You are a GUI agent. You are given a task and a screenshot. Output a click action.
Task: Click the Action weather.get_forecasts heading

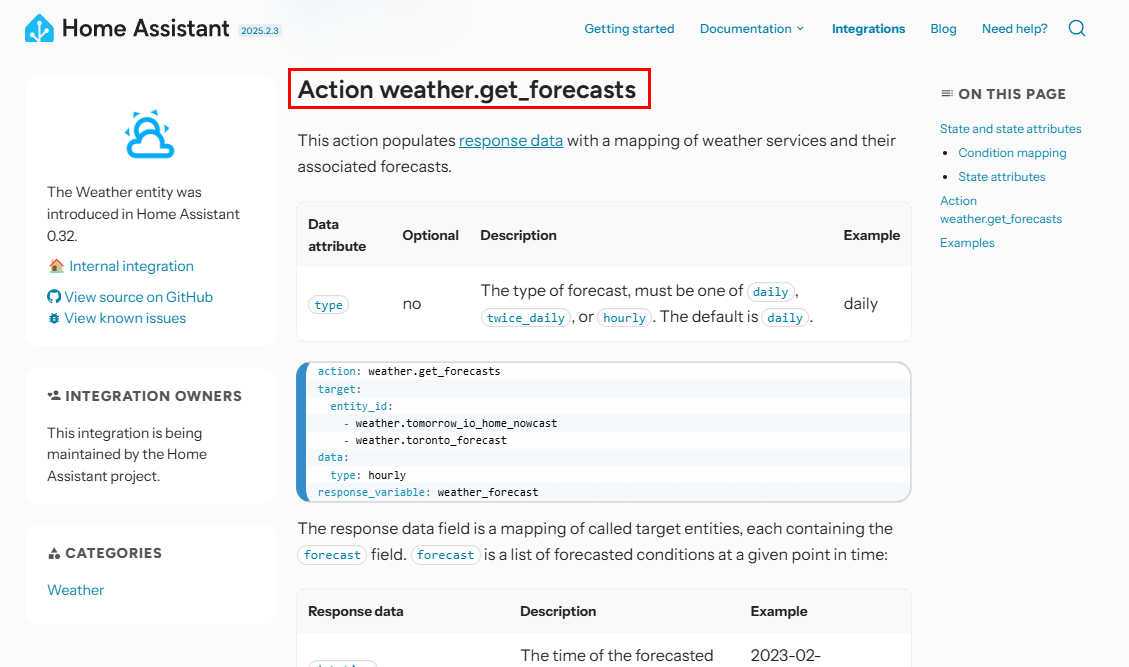coord(467,89)
